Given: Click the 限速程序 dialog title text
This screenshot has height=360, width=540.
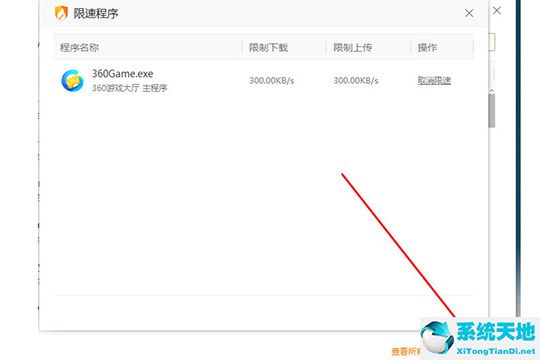Looking at the screenshot, I should pyautogui.click(x=96, y=14).
